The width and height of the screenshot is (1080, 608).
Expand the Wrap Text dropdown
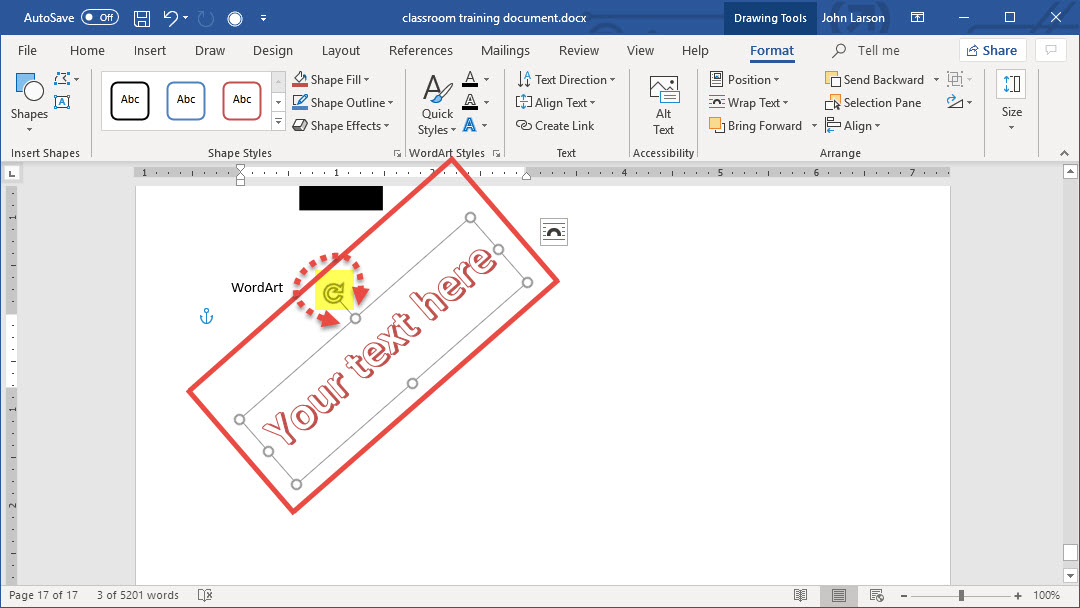click(749, 102)
